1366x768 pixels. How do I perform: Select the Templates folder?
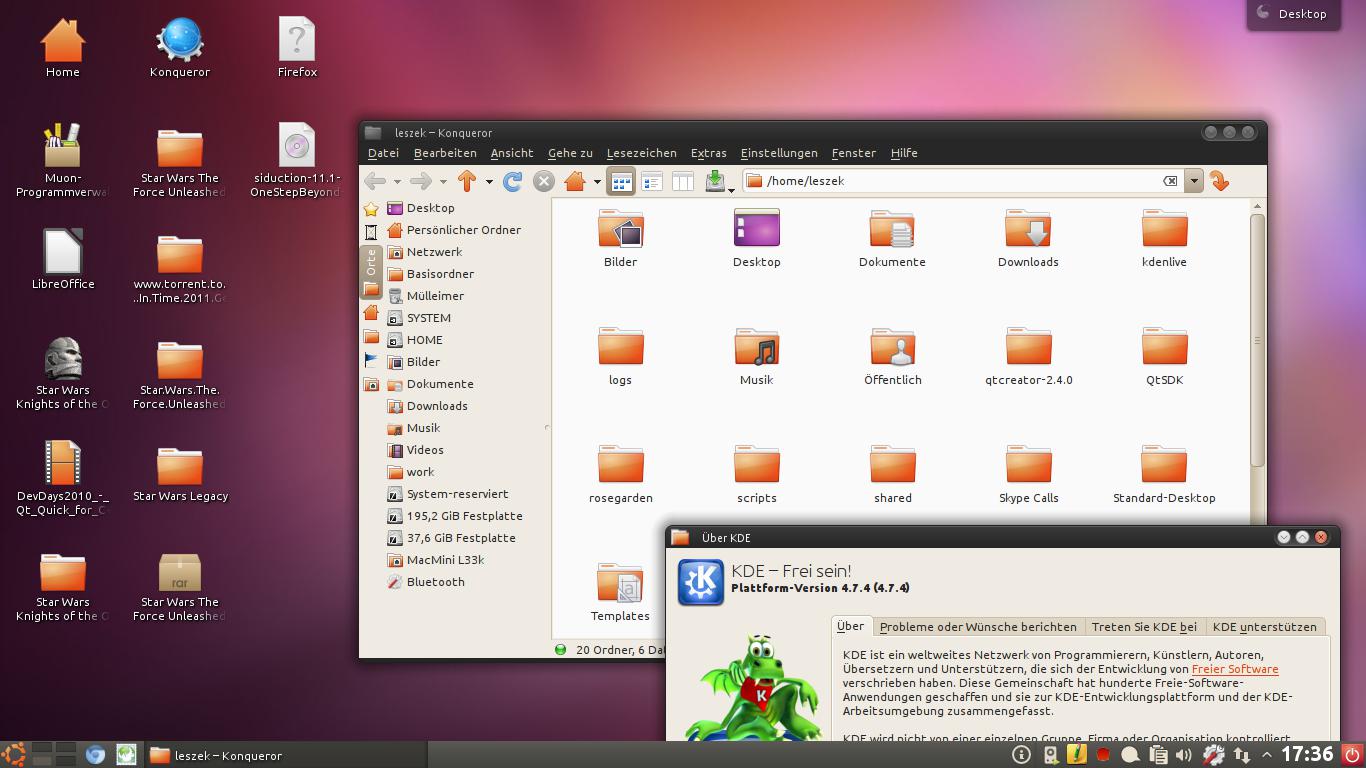tap(620, 593)
